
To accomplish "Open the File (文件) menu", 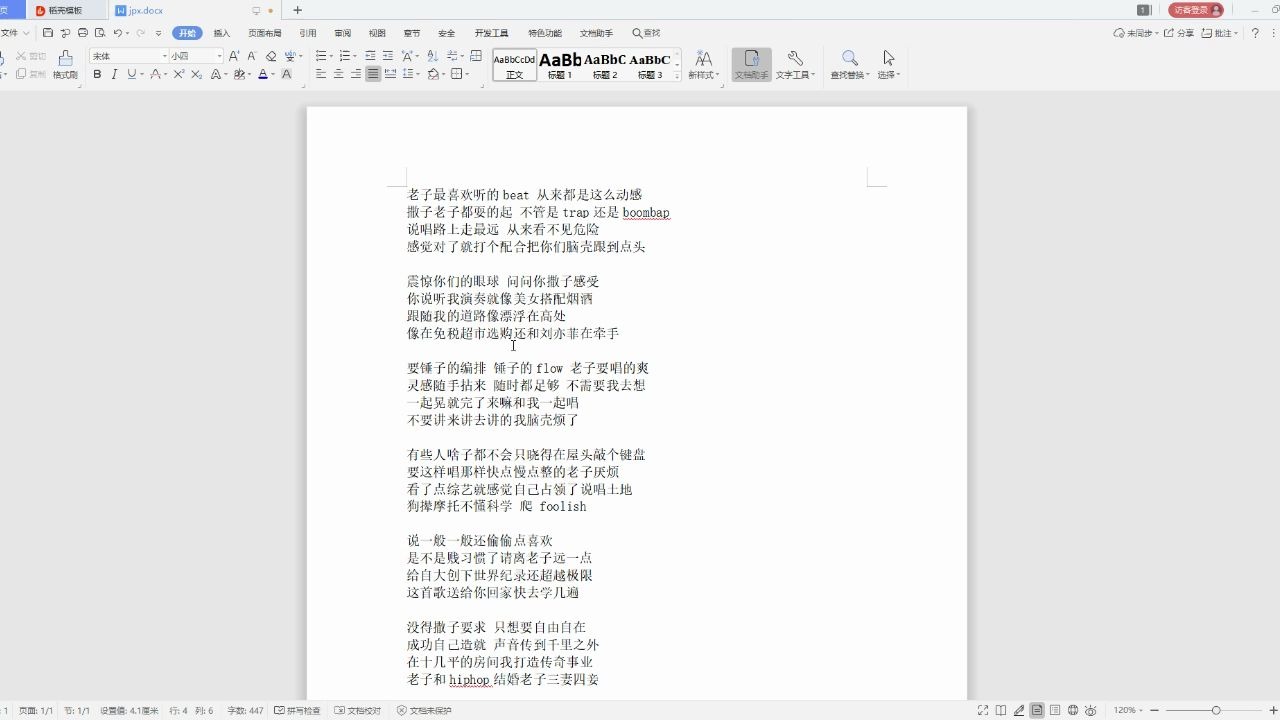I will tap(14, 33).
